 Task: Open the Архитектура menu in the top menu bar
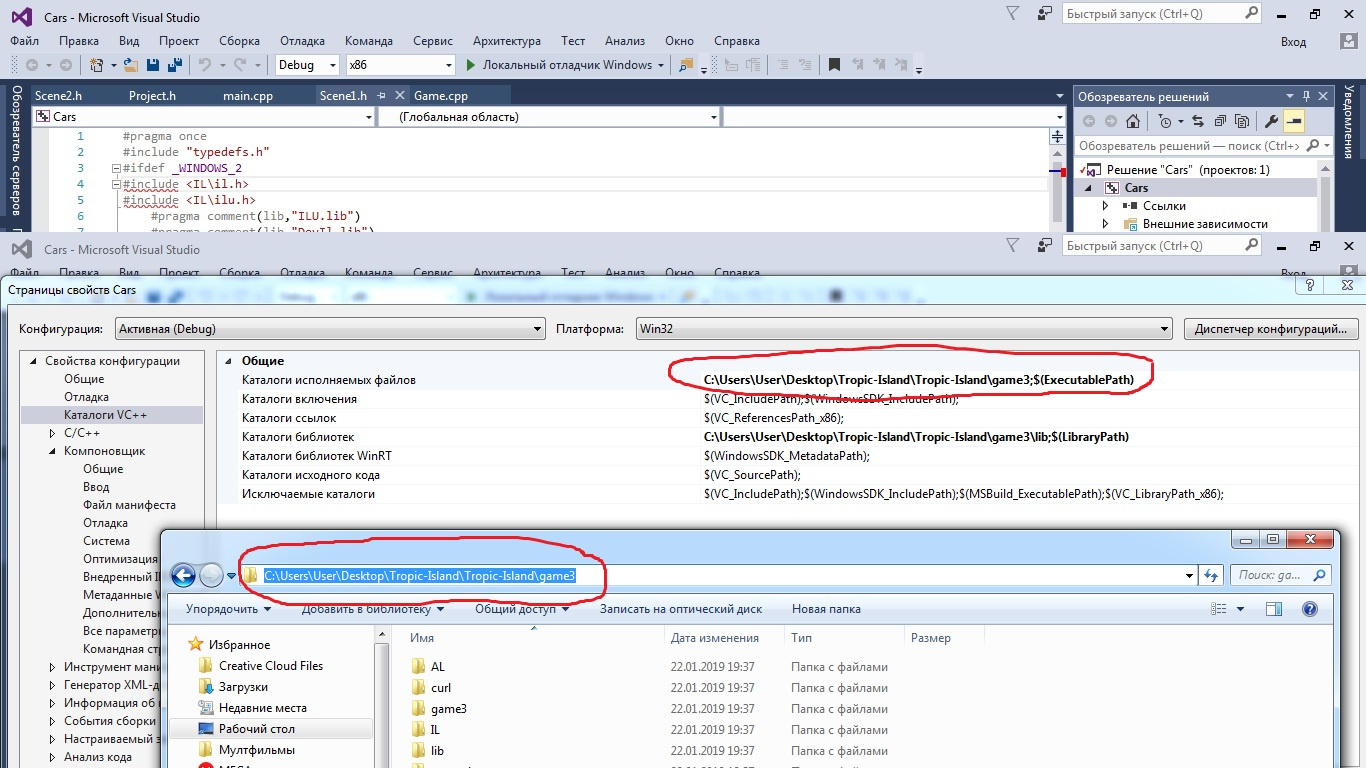507,41
